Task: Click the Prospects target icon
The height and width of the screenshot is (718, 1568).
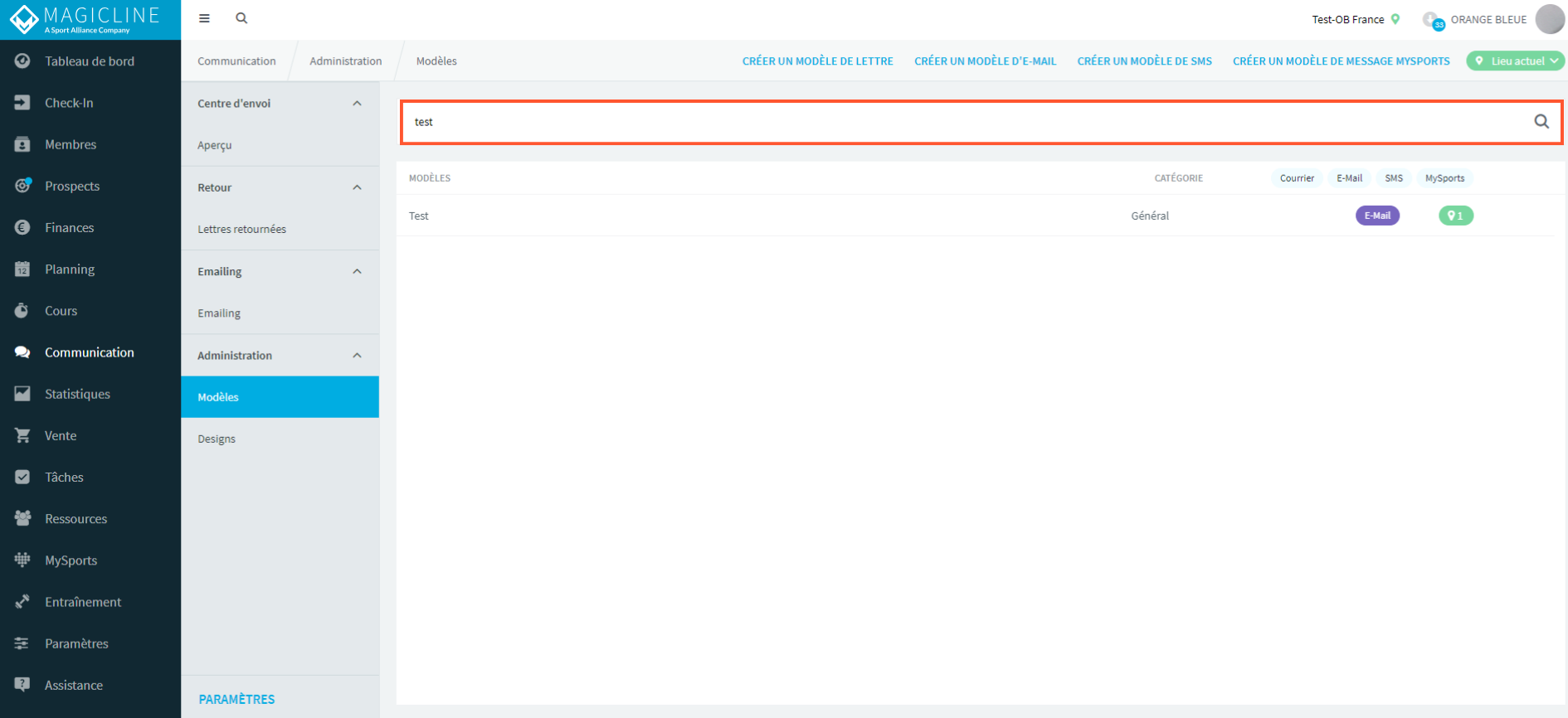Action: pyautogui.click(x=22, y=186)
